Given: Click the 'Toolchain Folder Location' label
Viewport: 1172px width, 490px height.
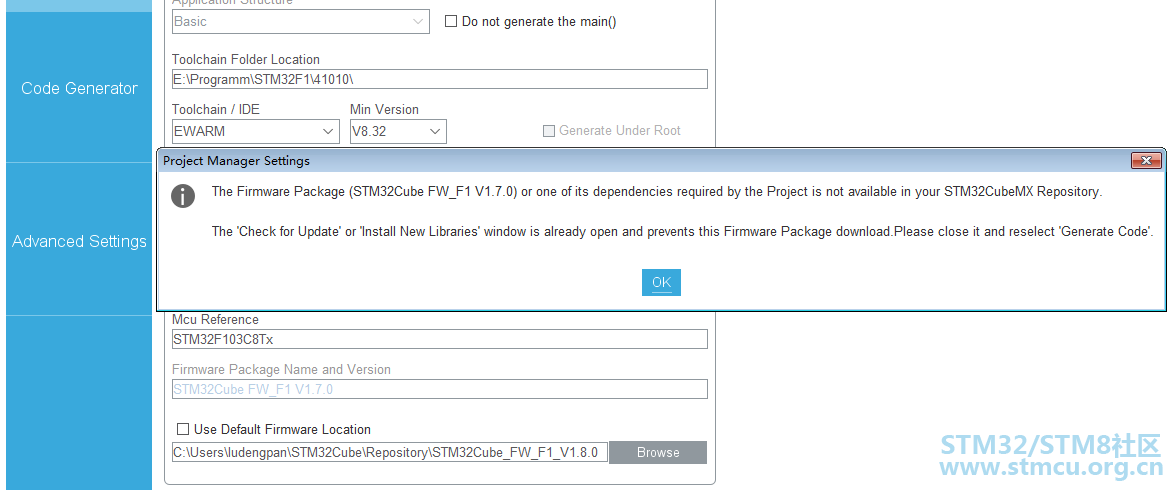Looking at the screenshot, I should pyautogui.click(x=246, y=60).
